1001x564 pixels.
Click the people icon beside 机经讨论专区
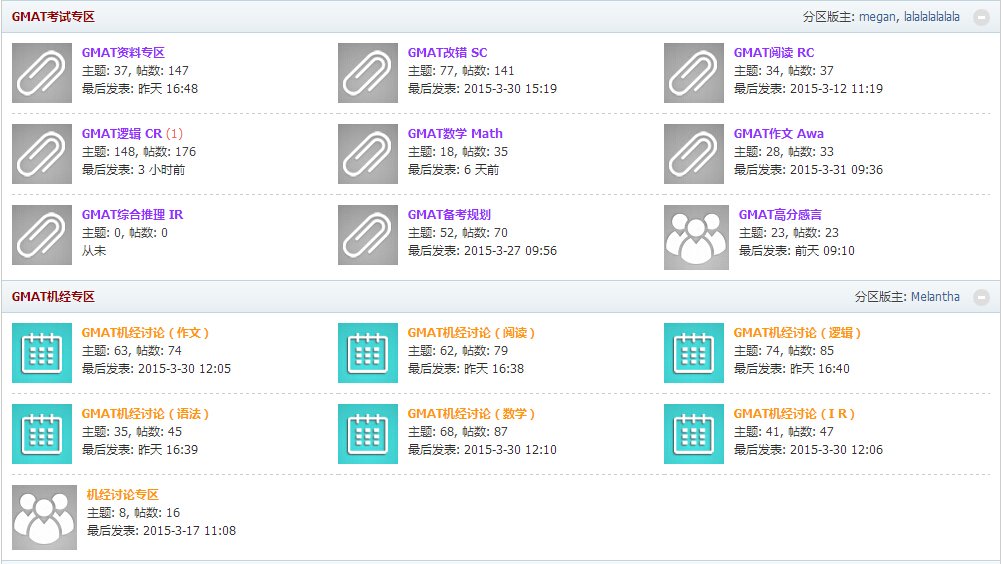point(44,517)
